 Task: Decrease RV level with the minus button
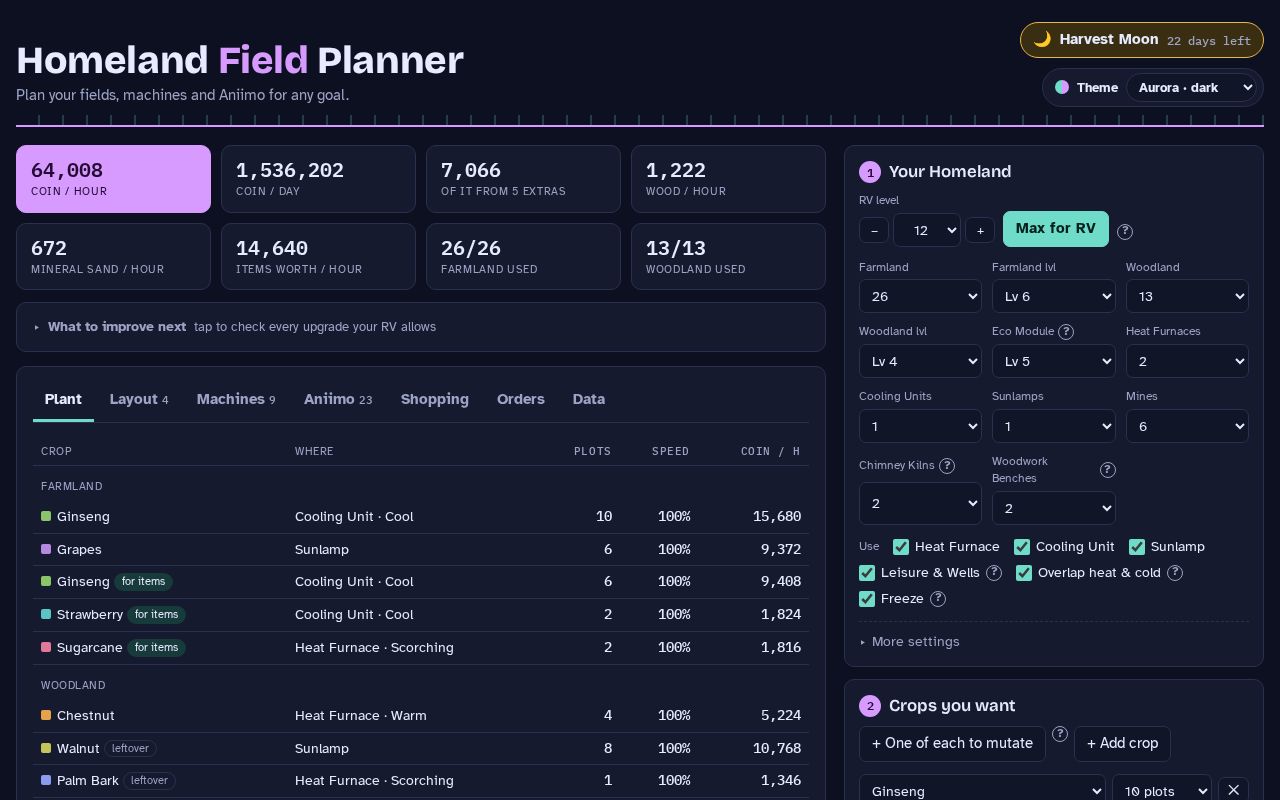pos(874,231)
